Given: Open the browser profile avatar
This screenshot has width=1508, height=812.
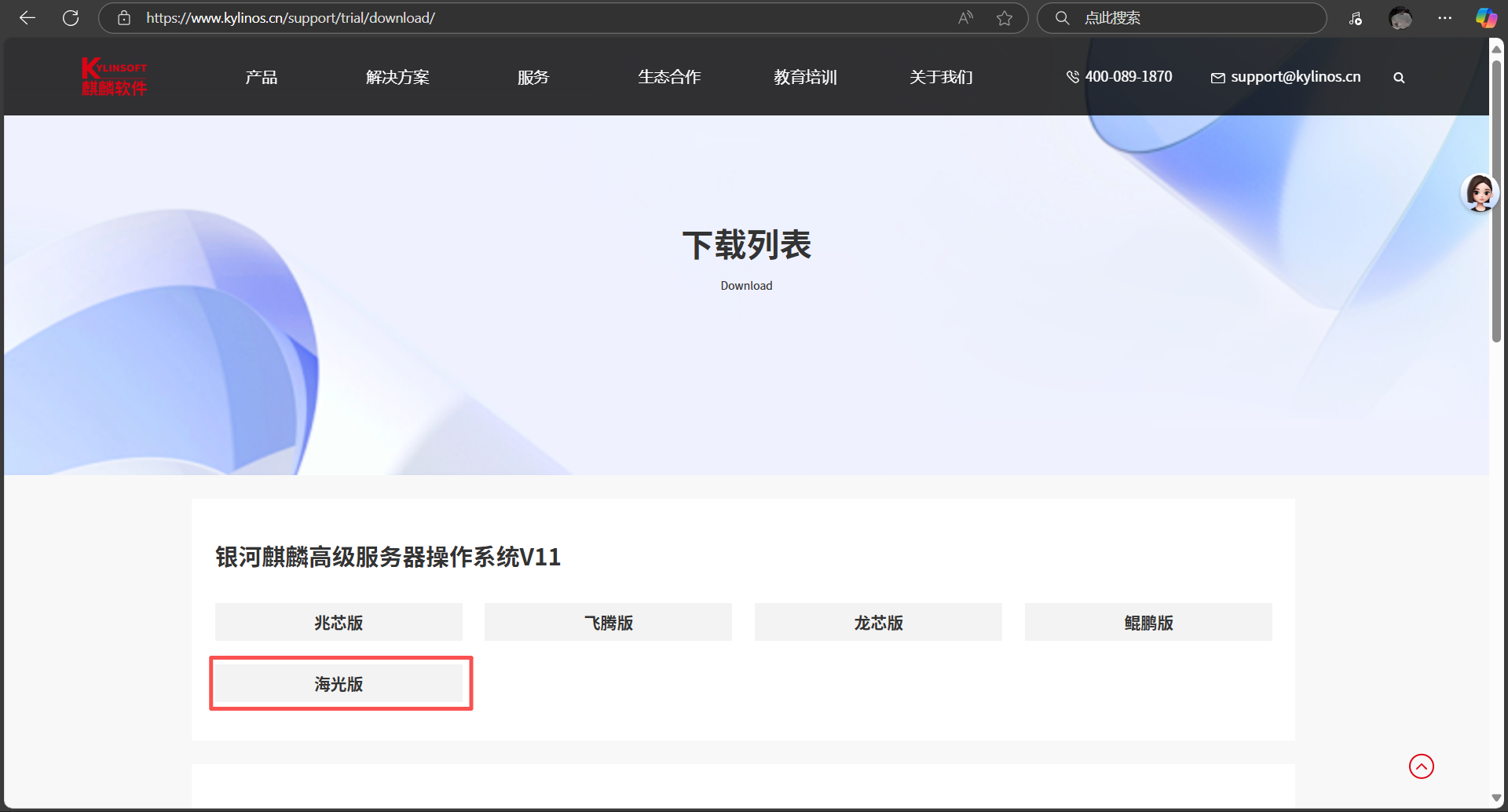Looking at the screenshot, I should point(1400,17).
